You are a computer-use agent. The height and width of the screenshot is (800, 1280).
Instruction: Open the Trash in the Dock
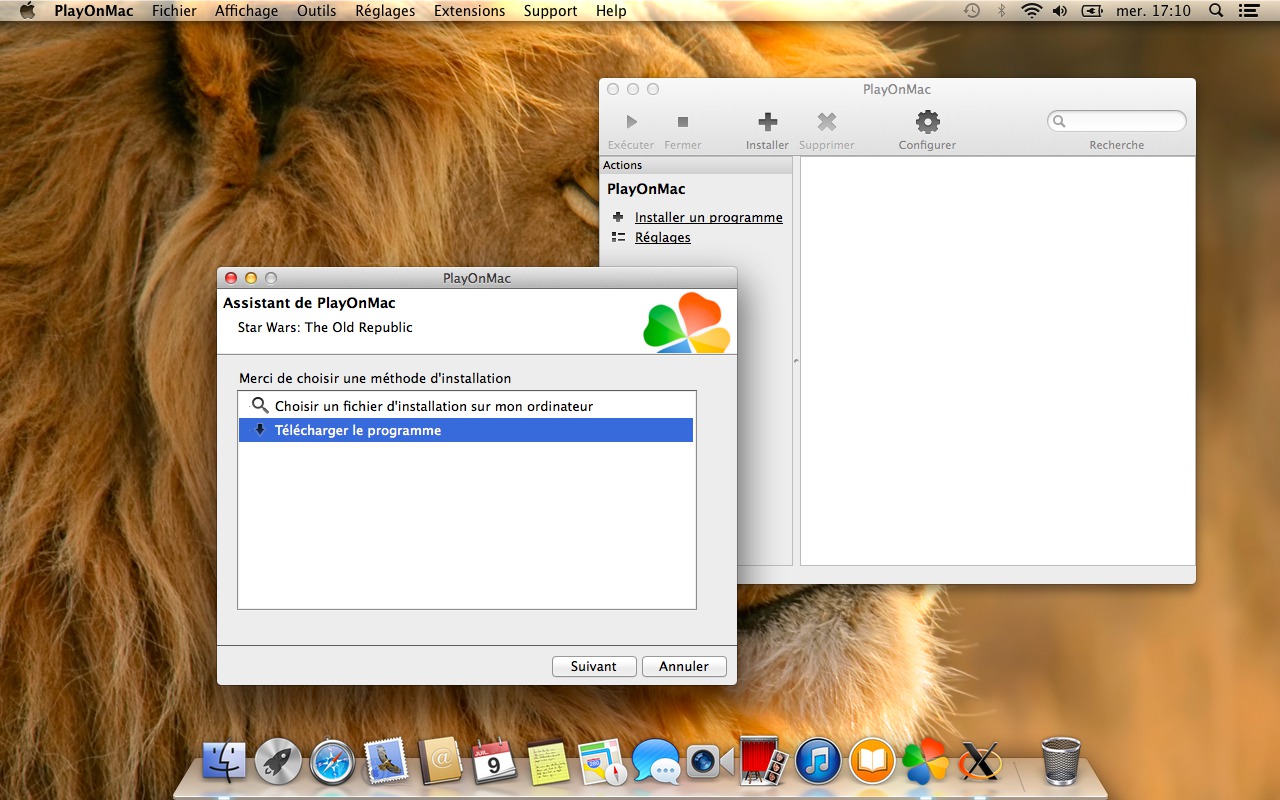tap(1061, 761)
